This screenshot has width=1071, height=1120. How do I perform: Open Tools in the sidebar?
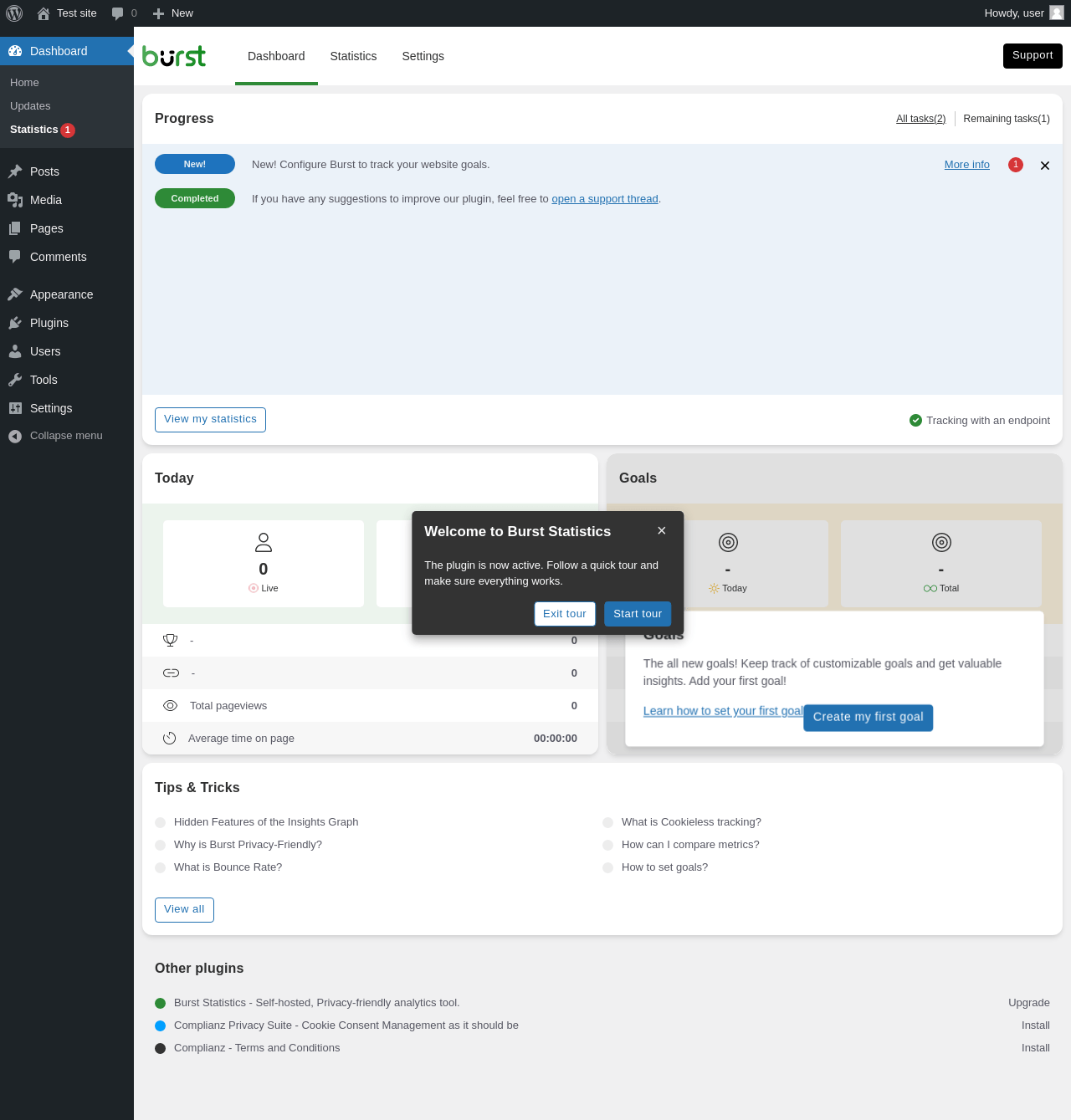[67, 380]
